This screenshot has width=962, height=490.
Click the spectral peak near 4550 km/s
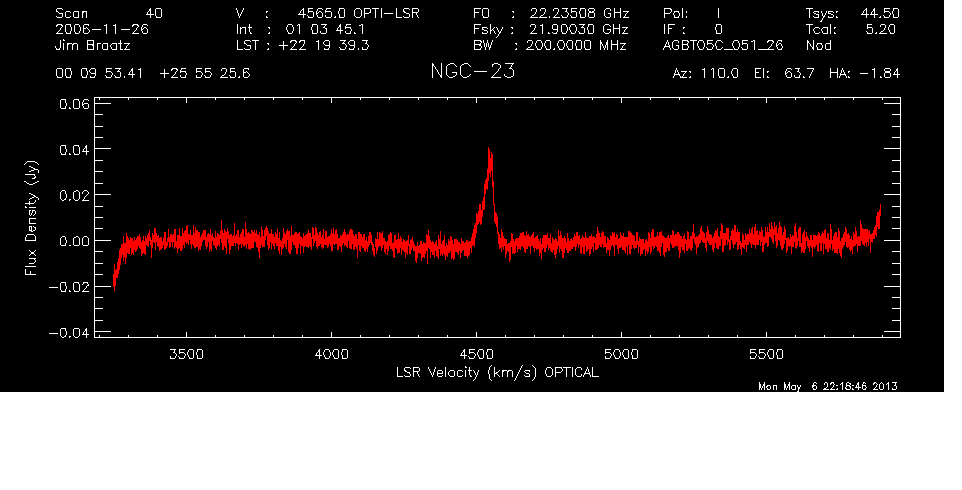pos(489,152)
